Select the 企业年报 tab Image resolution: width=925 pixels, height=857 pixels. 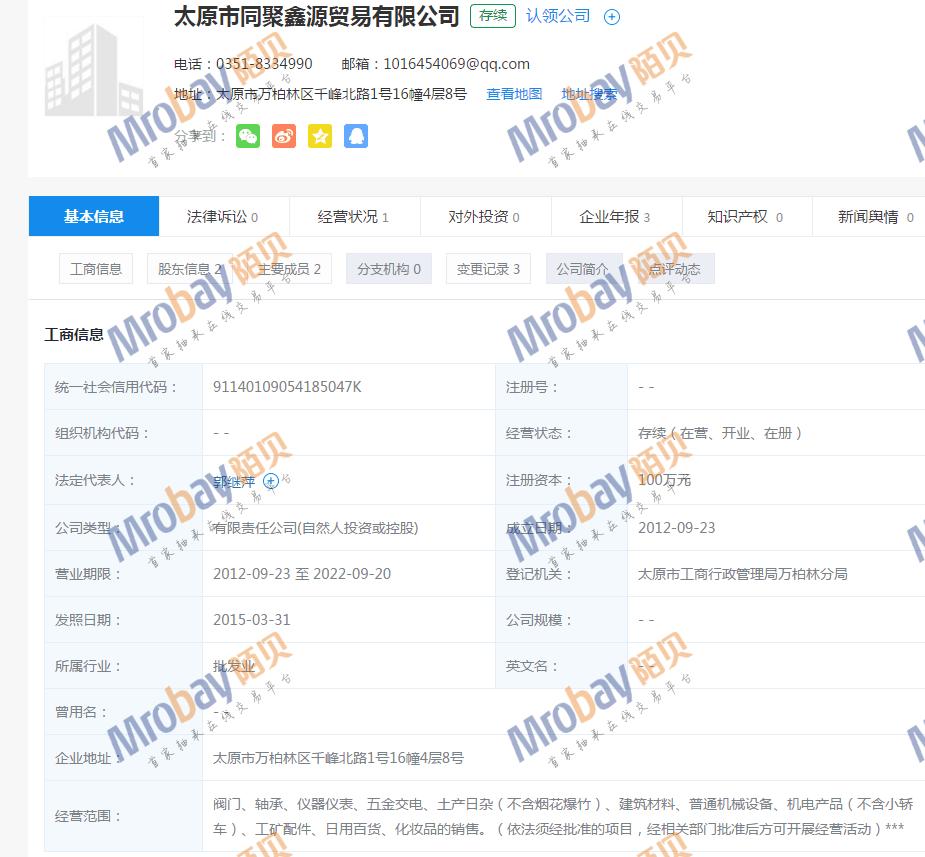(x=615, y=217)
